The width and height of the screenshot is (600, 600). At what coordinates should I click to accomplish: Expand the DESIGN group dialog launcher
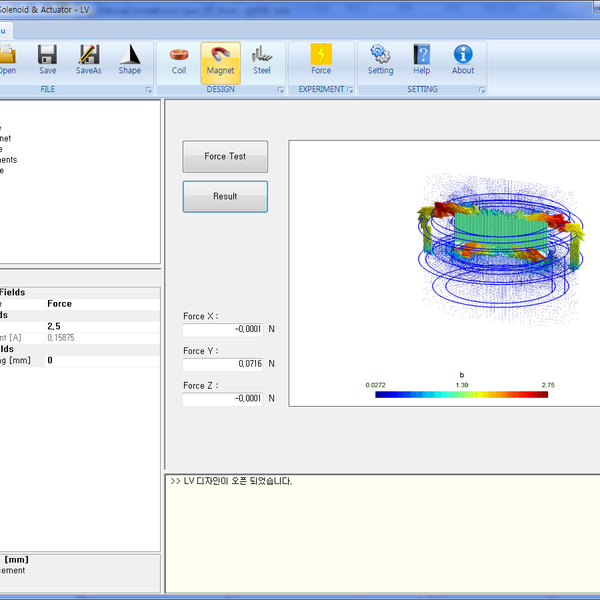(x=279, y=90)
